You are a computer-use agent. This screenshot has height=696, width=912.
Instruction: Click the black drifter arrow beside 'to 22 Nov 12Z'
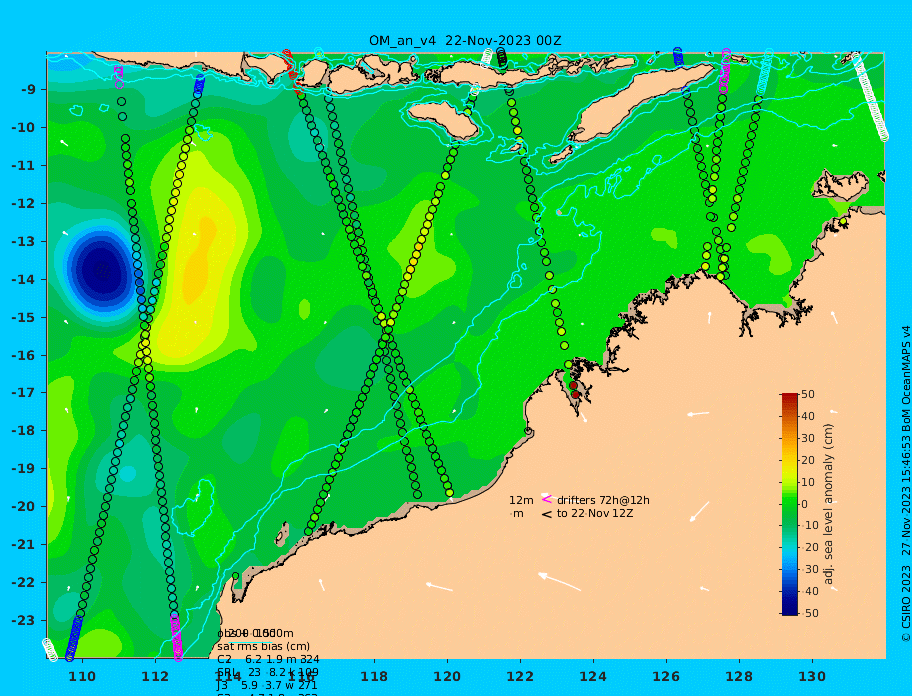click(547, 514)
